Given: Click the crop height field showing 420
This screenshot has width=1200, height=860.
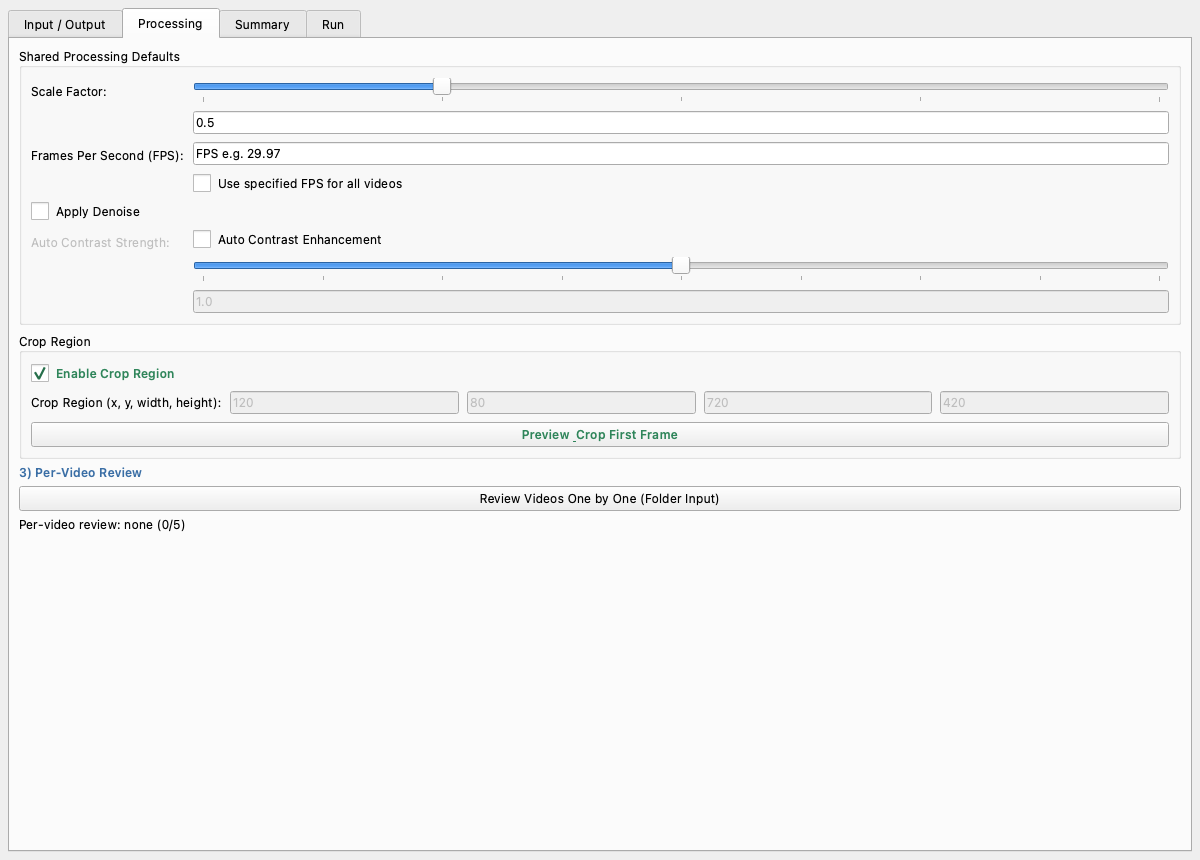Looking at the screenshot, I should (x=1054, y=402).
